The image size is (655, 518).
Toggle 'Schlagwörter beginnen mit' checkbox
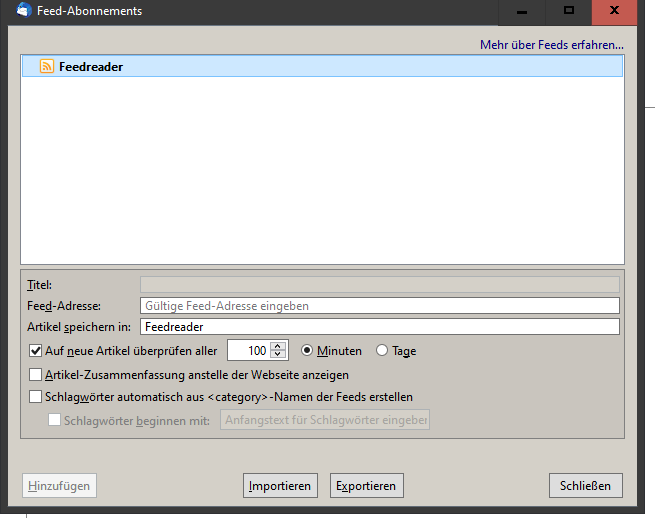[x=54, y=419]
